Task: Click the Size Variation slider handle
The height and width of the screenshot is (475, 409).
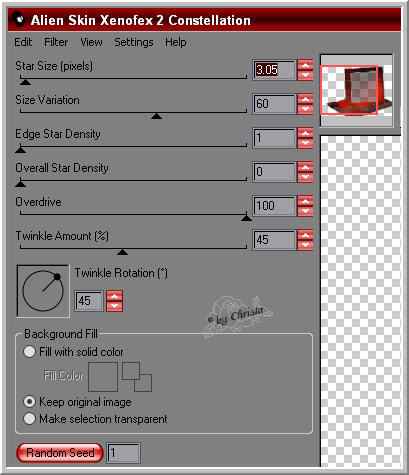Action: click(156, 116)
